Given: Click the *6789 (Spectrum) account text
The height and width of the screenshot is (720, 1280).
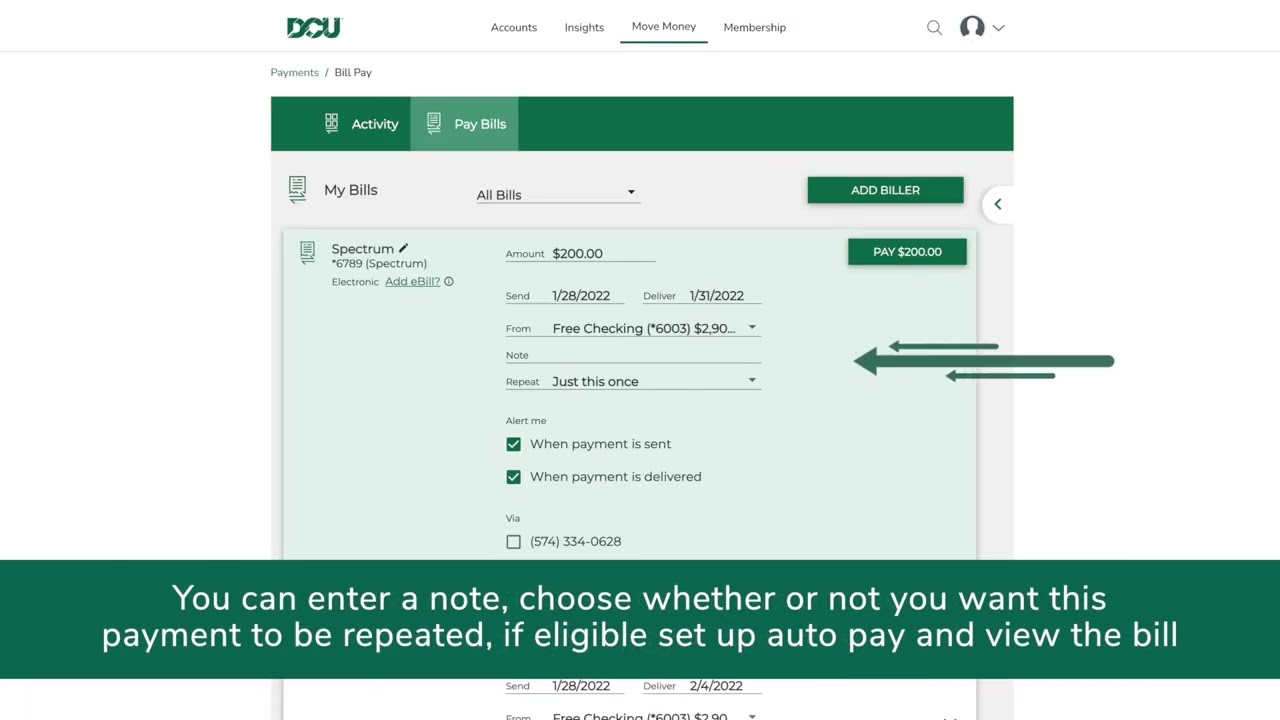Looking at the screenshot, I should coord(379,264).
